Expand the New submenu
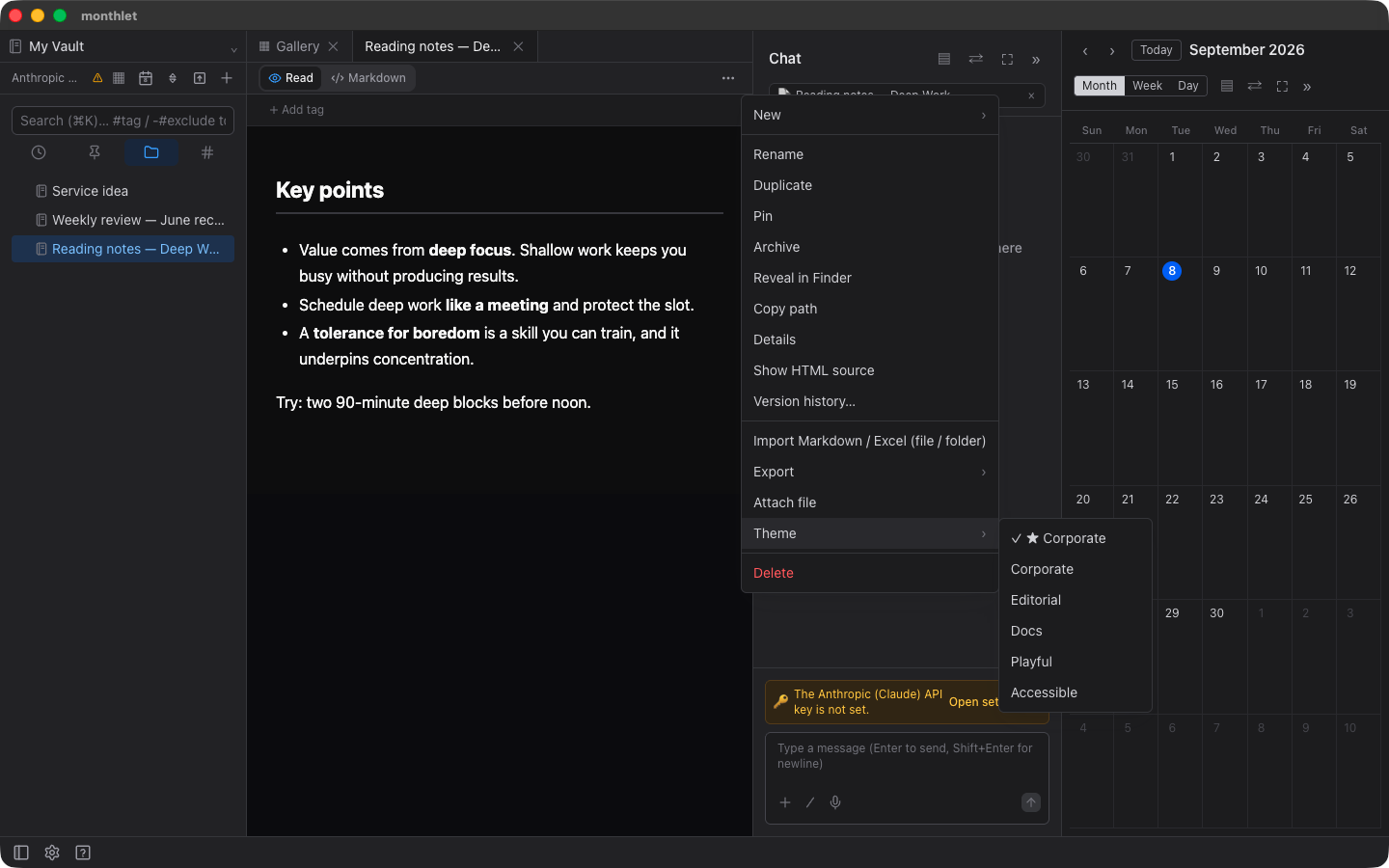This screenshot has width=1389, height=868. [869, 115]
